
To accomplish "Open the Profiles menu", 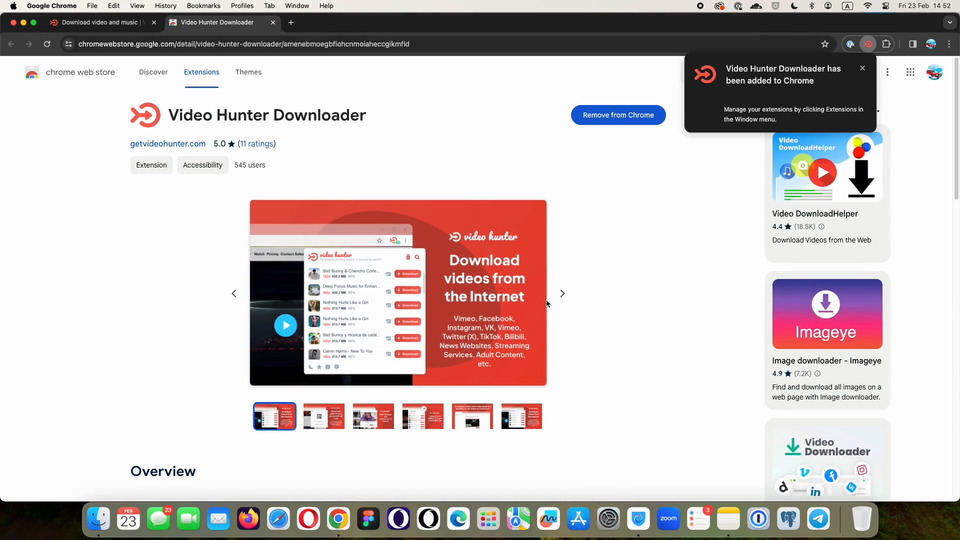I will (x=242, y=6).
